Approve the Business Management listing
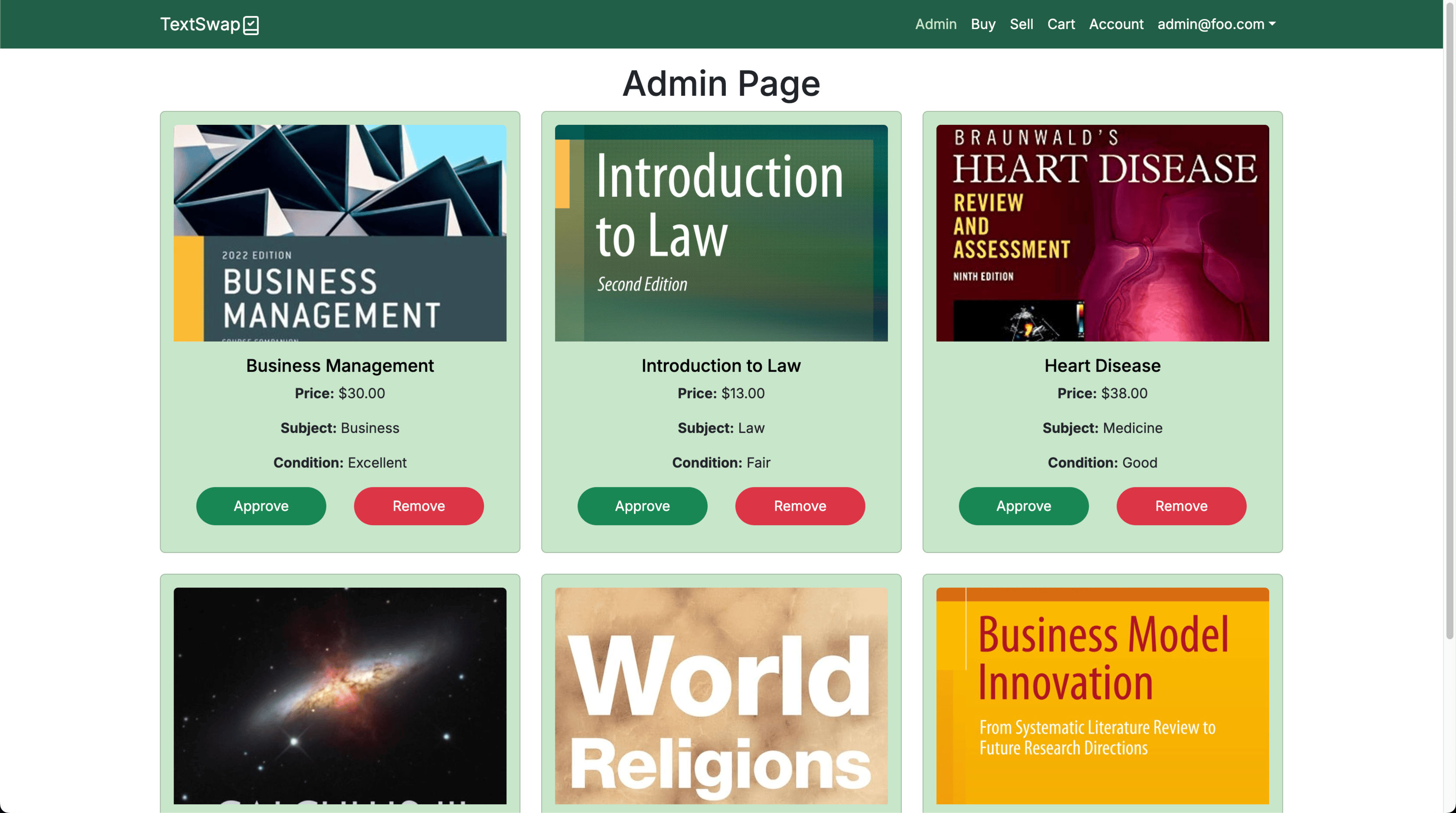 coord(261,506)
